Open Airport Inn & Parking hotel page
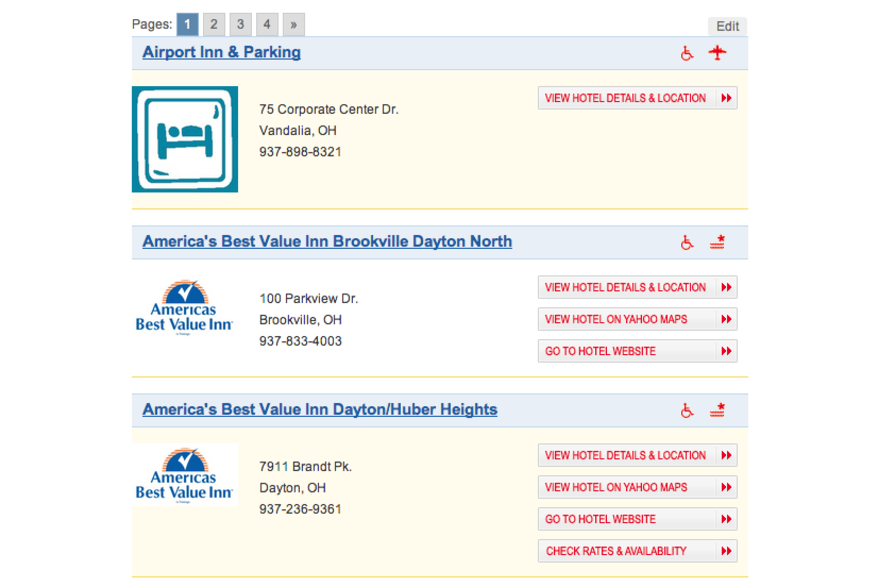The image size is (877, 587). (x=221, y=52)
